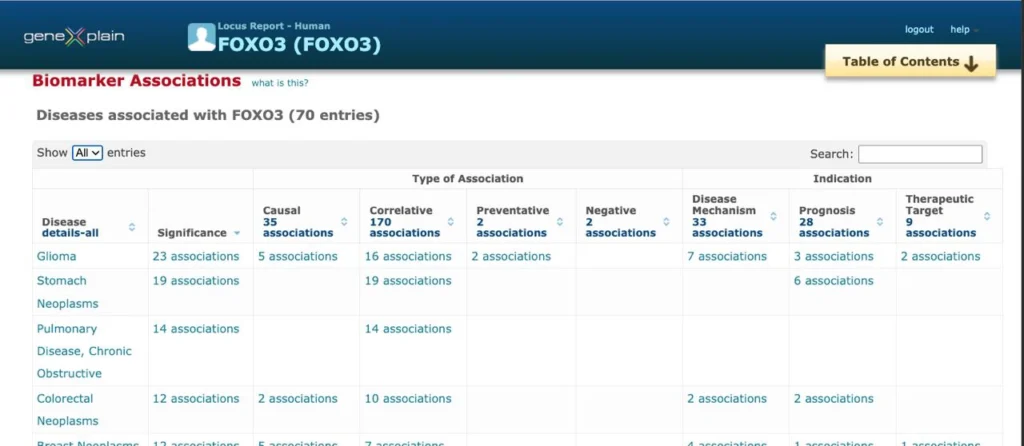Open 19 associations for Stomach Neoplasms significance
The image size is (1024, 446).
pyautogui.click(x=196, y=281)
